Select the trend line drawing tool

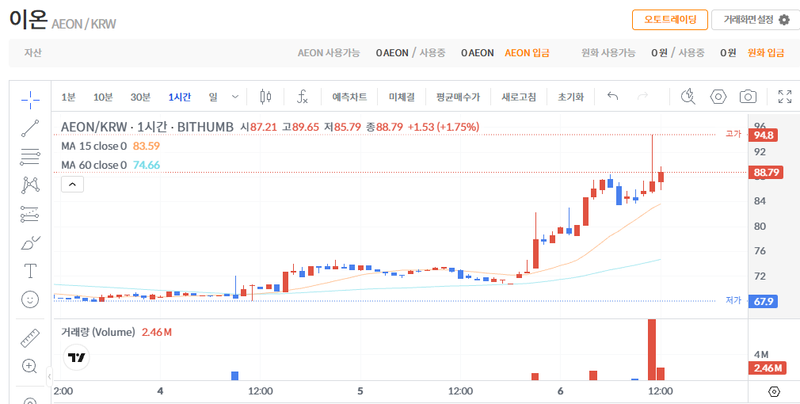(30, 128)
